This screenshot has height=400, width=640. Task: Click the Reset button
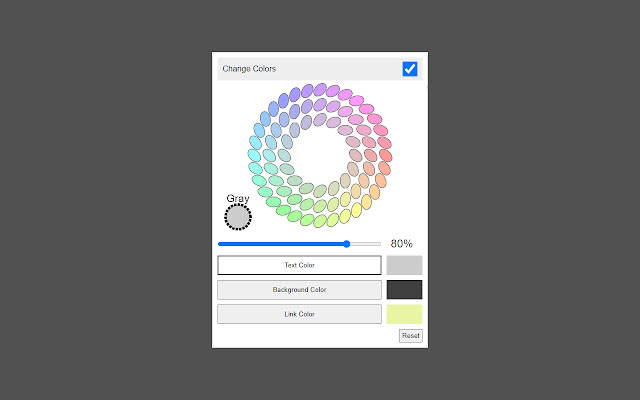click(411, 336)
